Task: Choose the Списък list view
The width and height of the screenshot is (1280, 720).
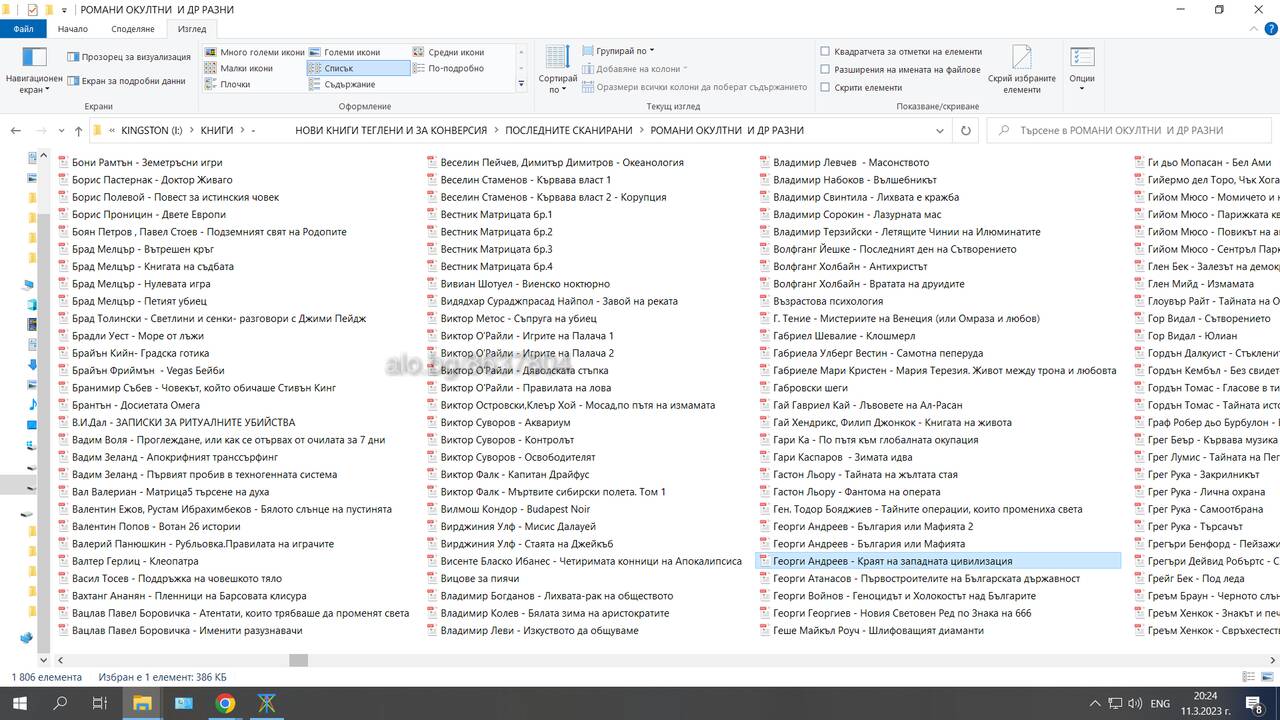Action: click(x=358, y=68)
